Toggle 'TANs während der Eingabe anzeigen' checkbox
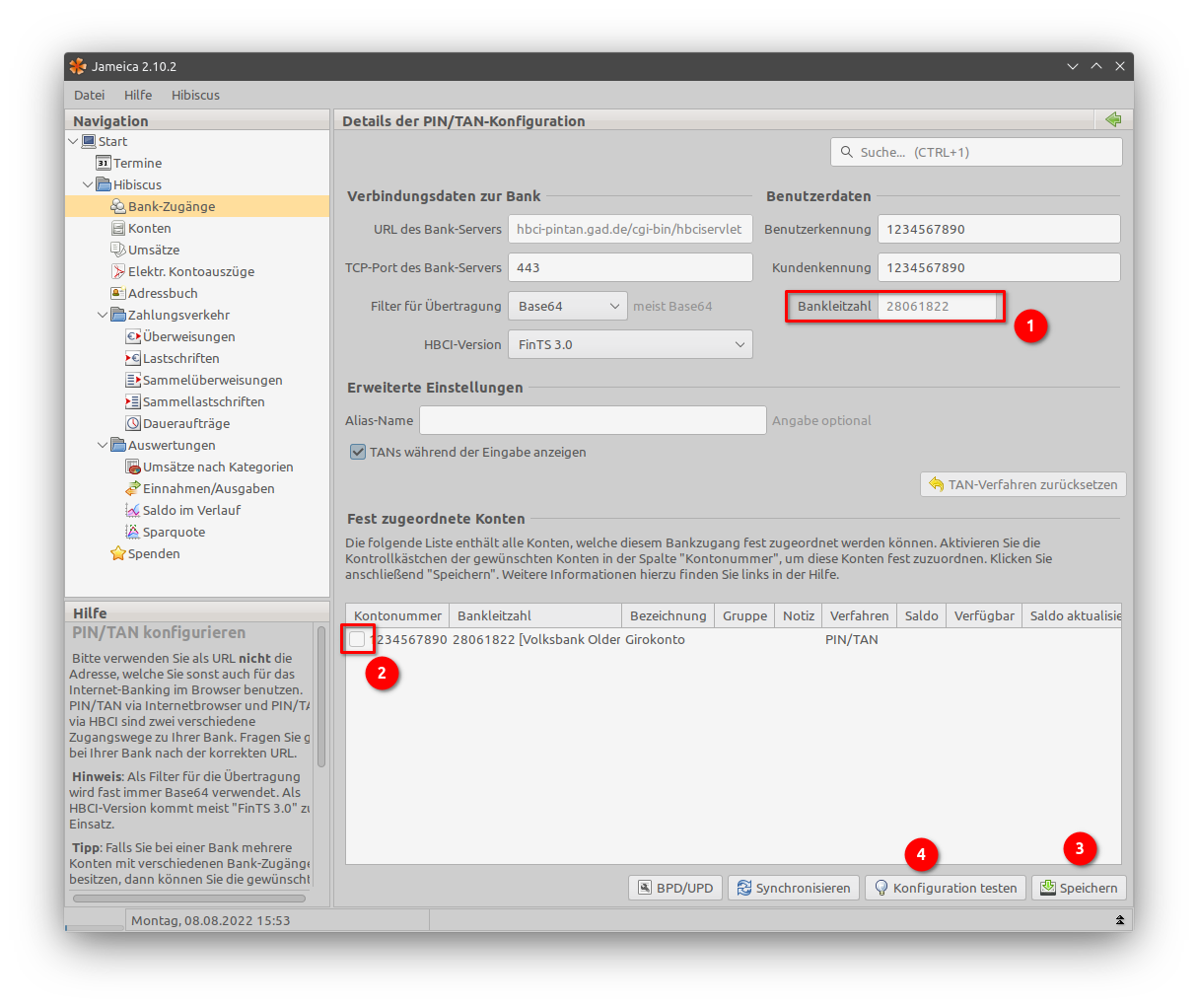The image size is (1198, 1008). pyautogui.click(x=358, y=452)
